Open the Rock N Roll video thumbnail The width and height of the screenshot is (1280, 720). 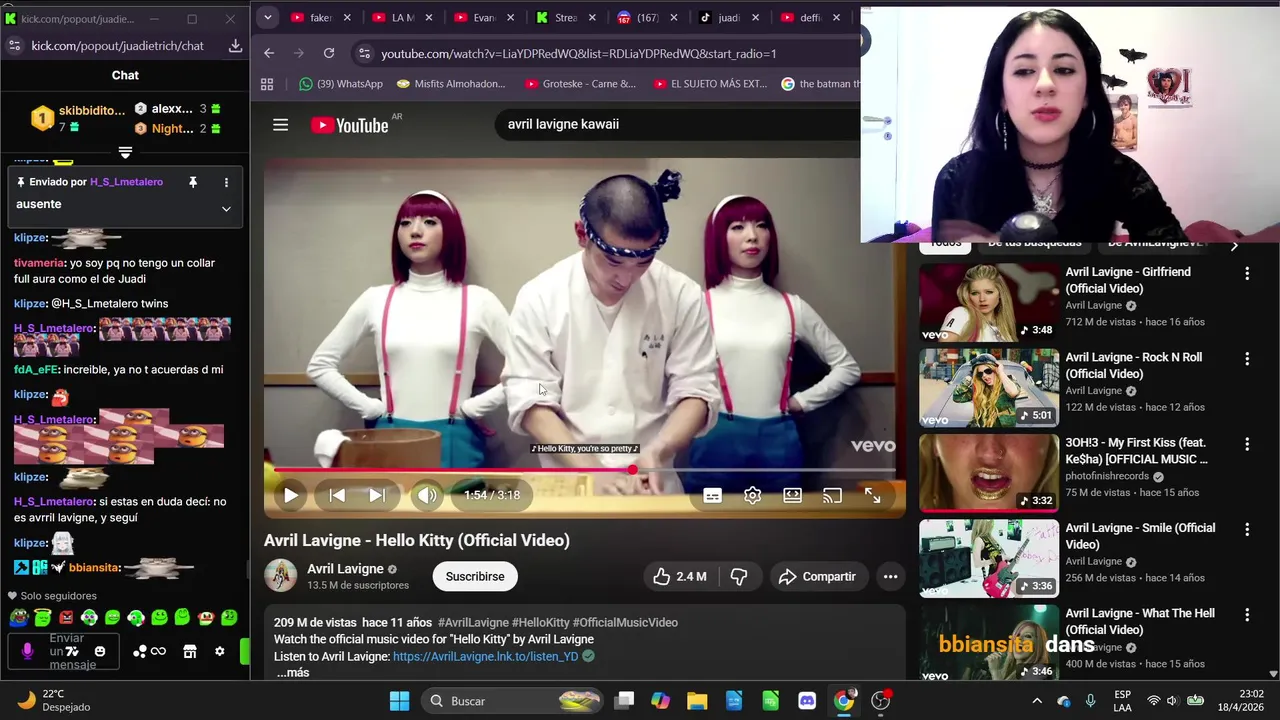[x=989, y=388]
